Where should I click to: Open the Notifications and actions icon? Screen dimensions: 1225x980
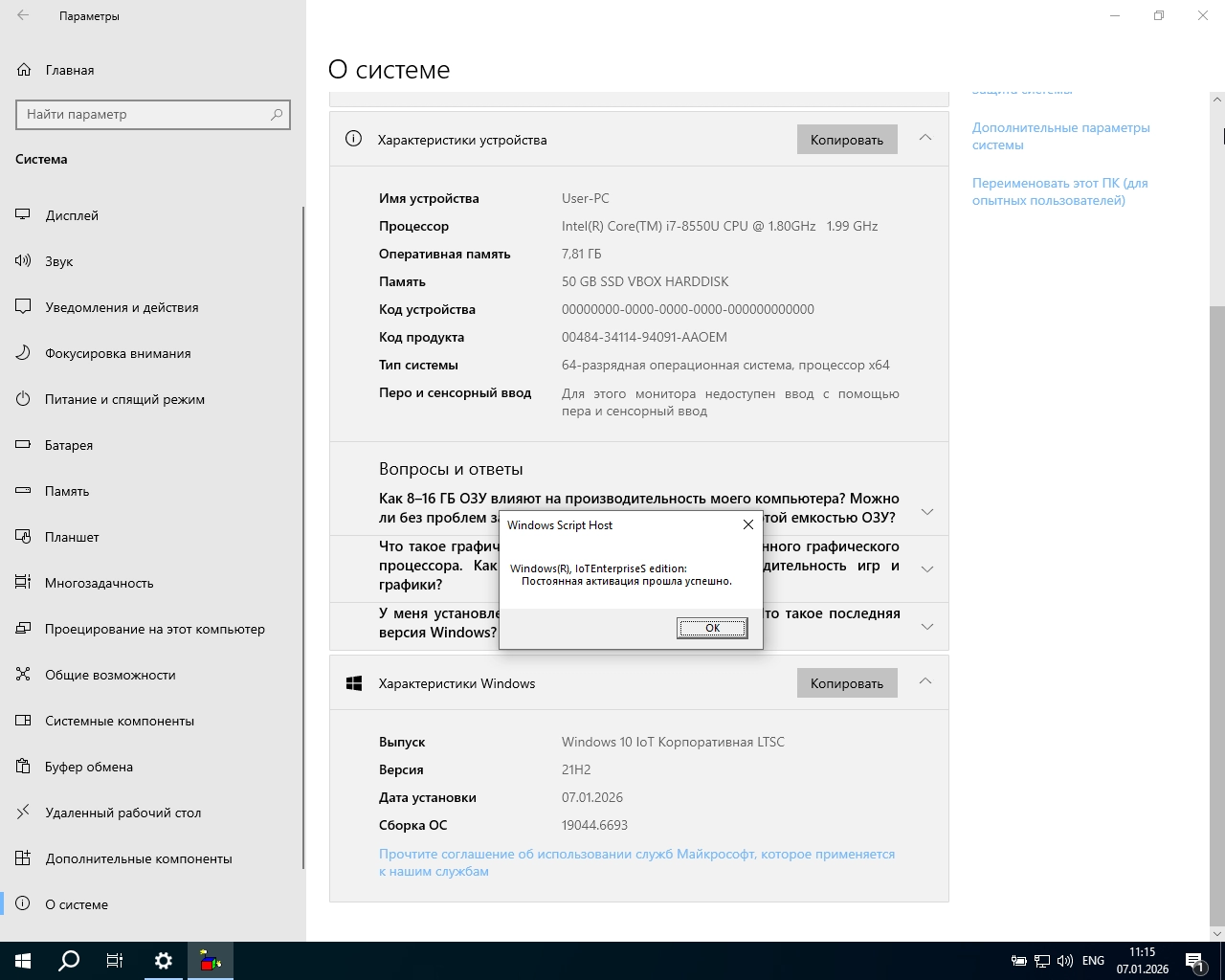24,307
